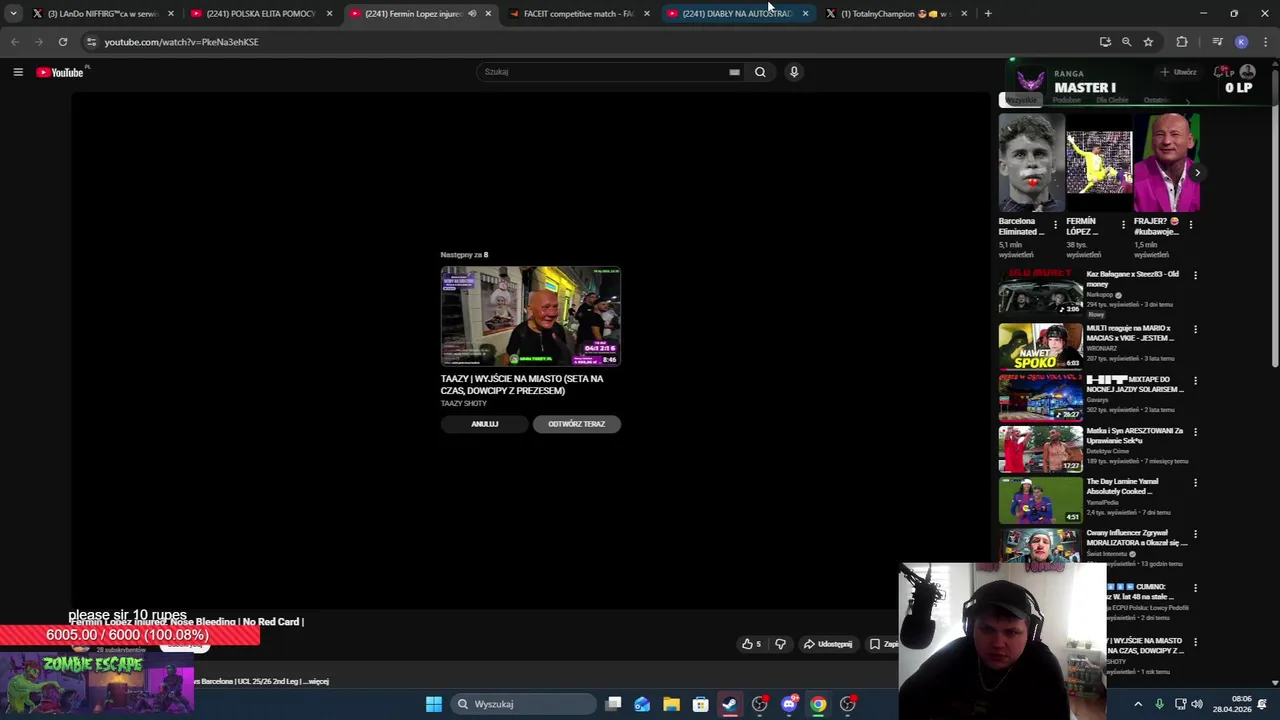The image size is (1280, 720).
Task: Select the Wszystkie filter chip
Action: [x=1021, y=100]
